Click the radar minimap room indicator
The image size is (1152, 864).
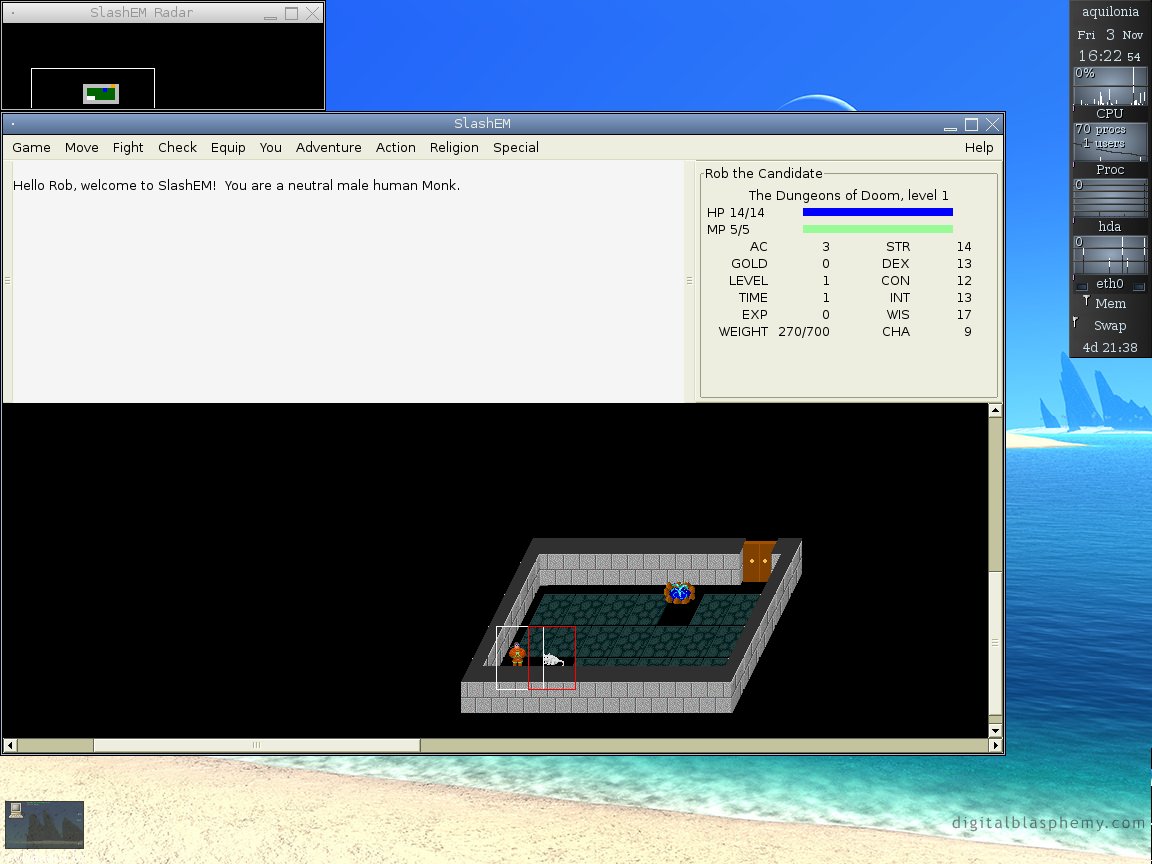pyautogui.click(x=100, y=94)
